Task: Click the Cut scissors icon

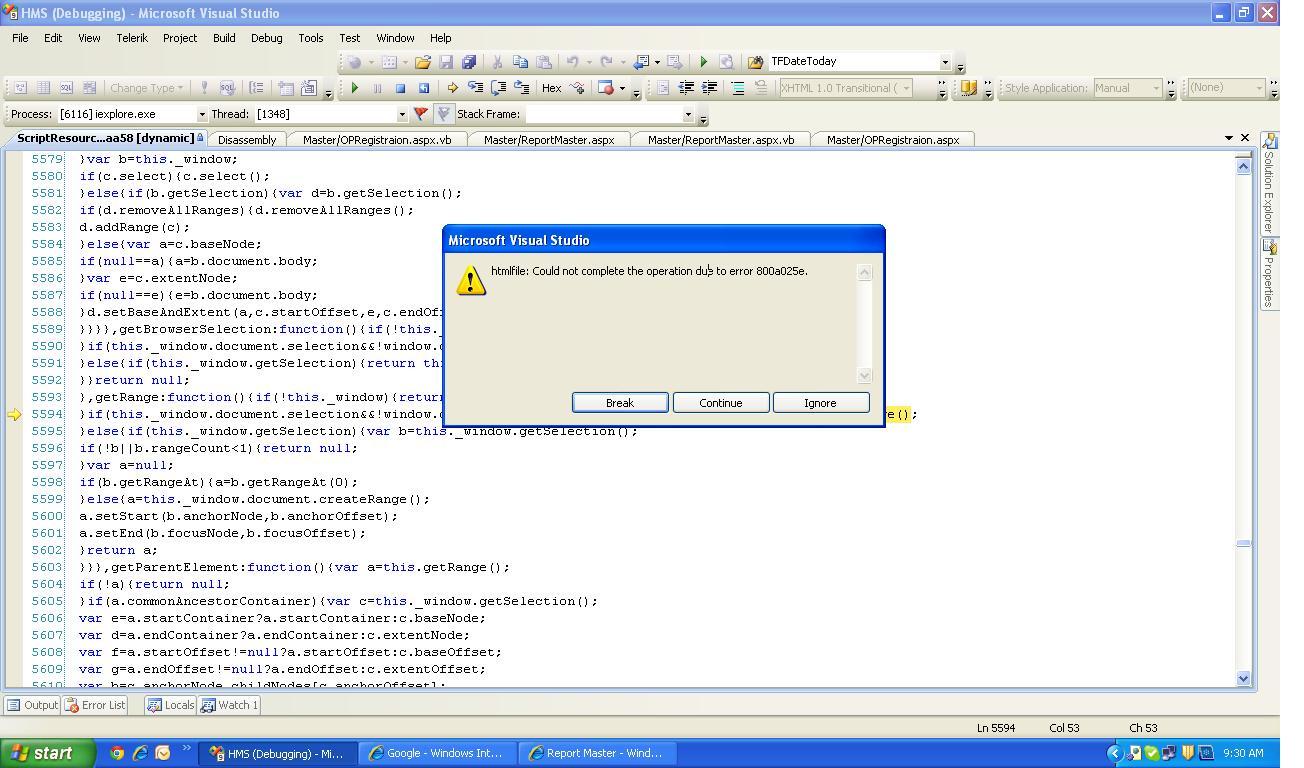Action: [x=497, y=62]
